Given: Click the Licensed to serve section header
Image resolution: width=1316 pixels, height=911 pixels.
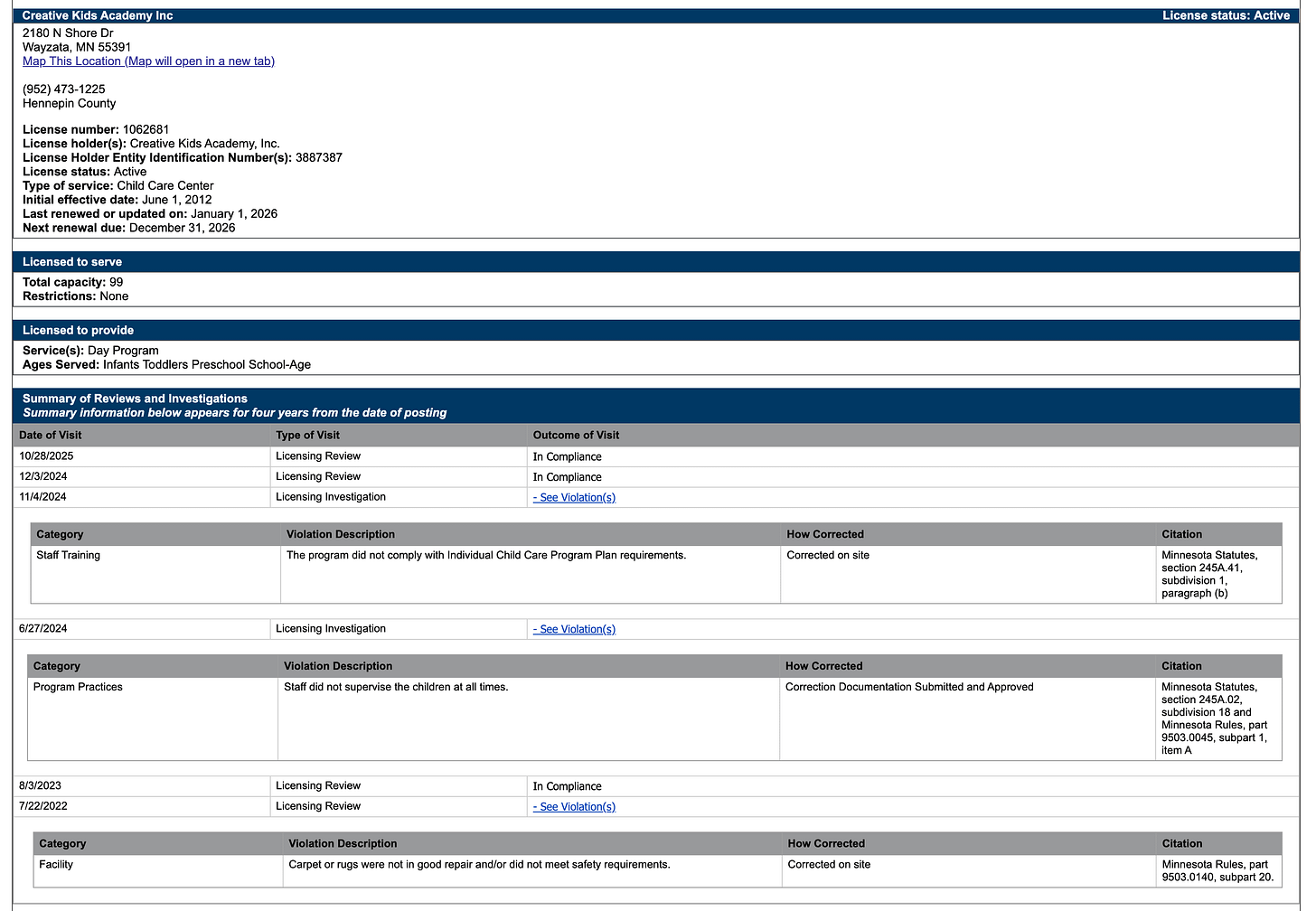Looking at the screenshot, I should pos(656,262).
